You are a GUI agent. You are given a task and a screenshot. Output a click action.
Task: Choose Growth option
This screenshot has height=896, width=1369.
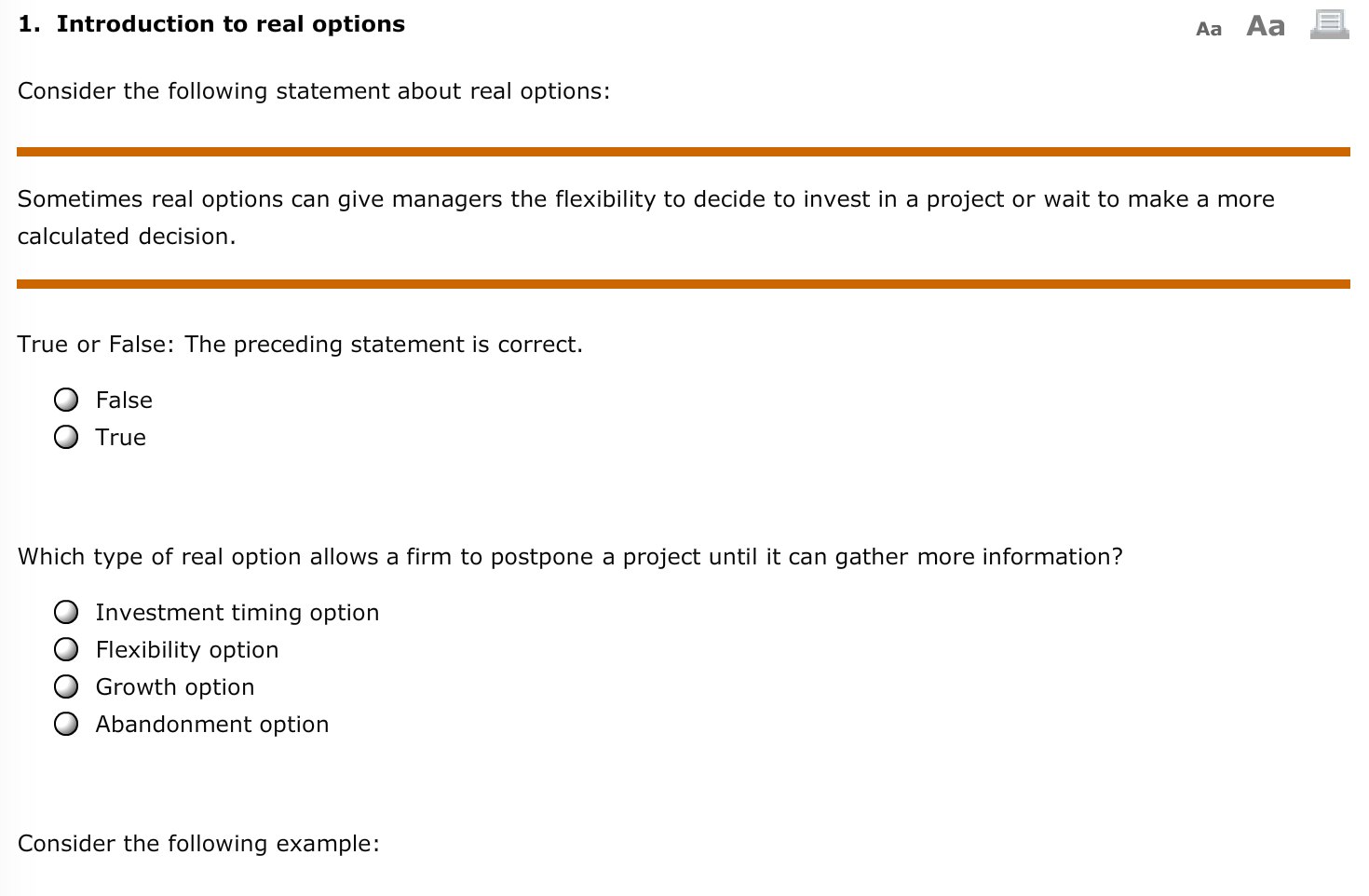(66, 686)
